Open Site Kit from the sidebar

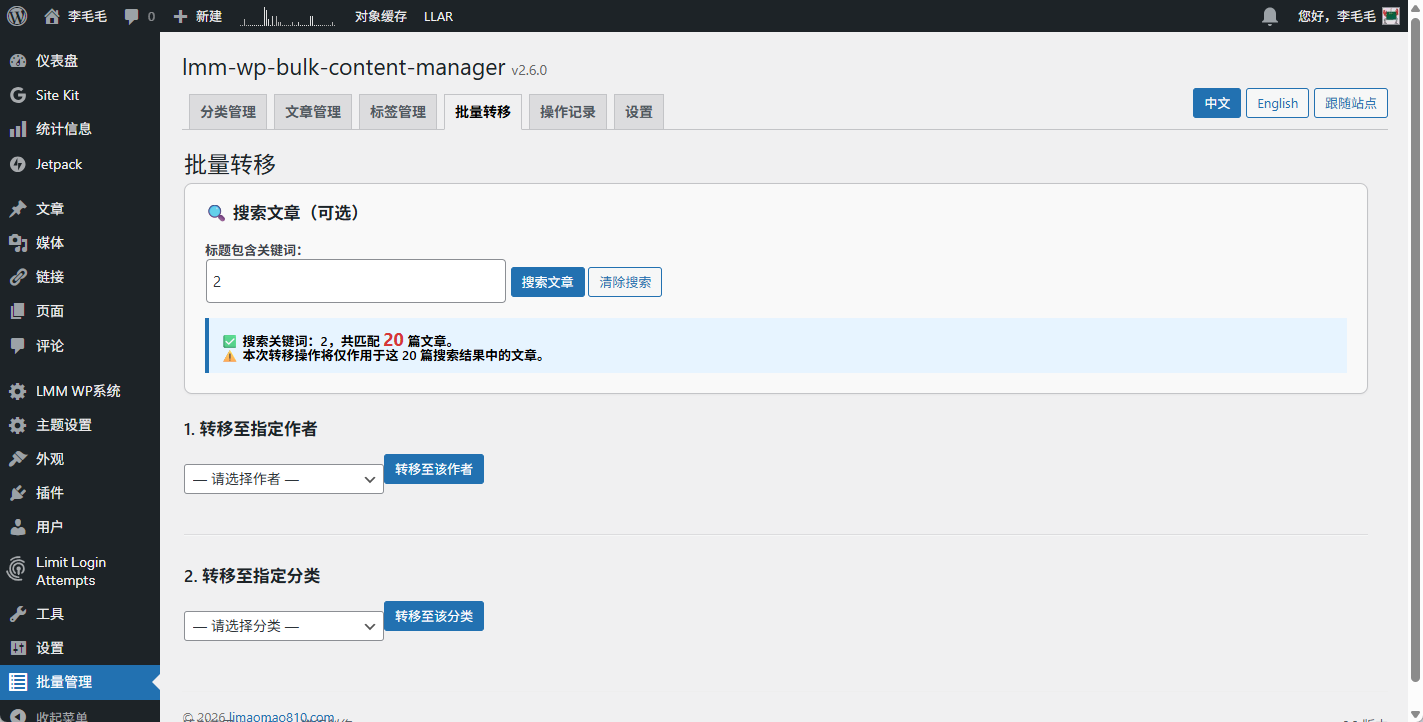click(x=57, y=95)
